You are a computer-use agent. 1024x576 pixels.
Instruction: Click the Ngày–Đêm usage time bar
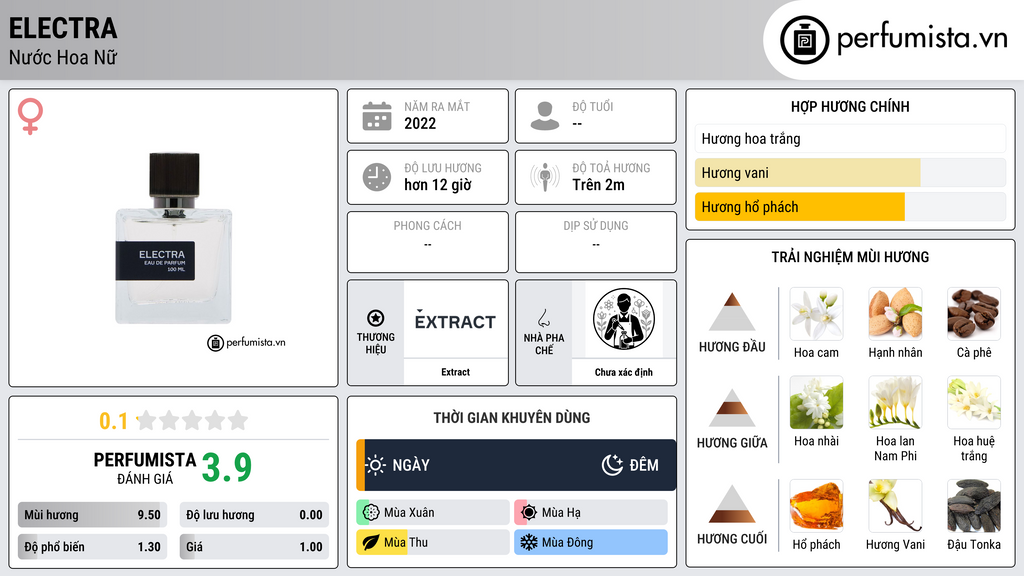(516, 465)
